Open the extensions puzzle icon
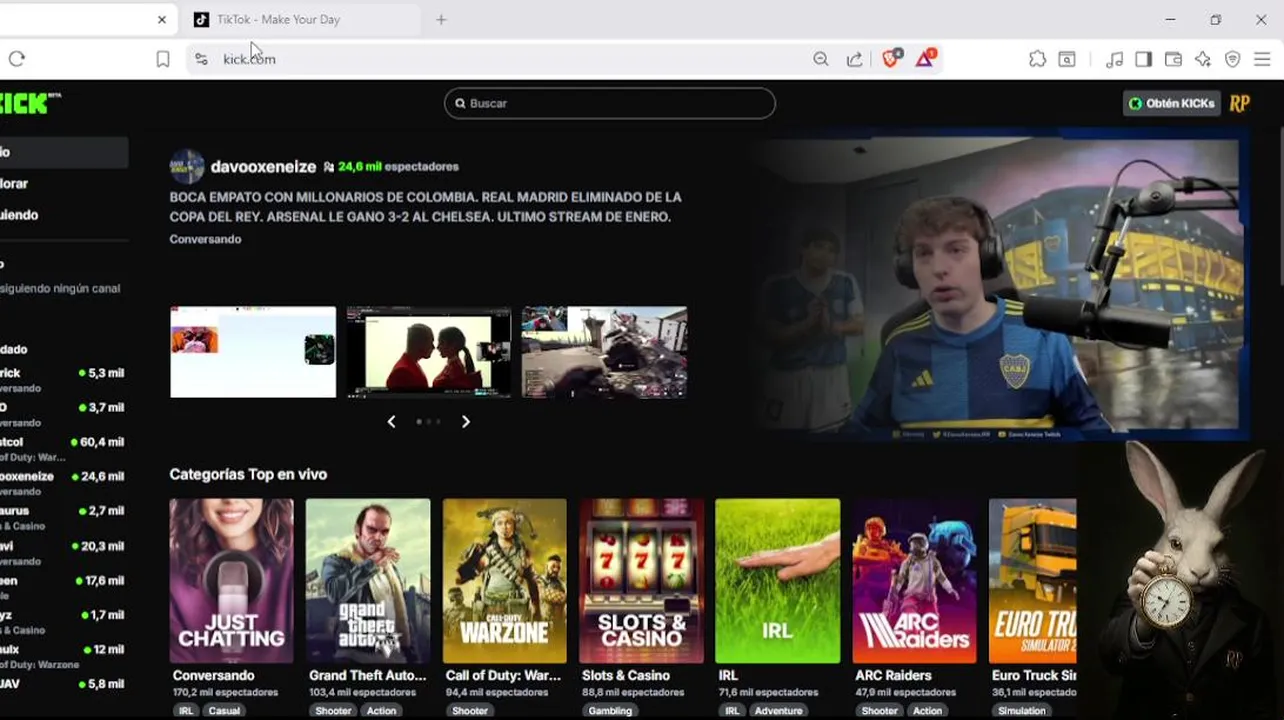This screenshot has height=720, width=1284. (1038, 59)
